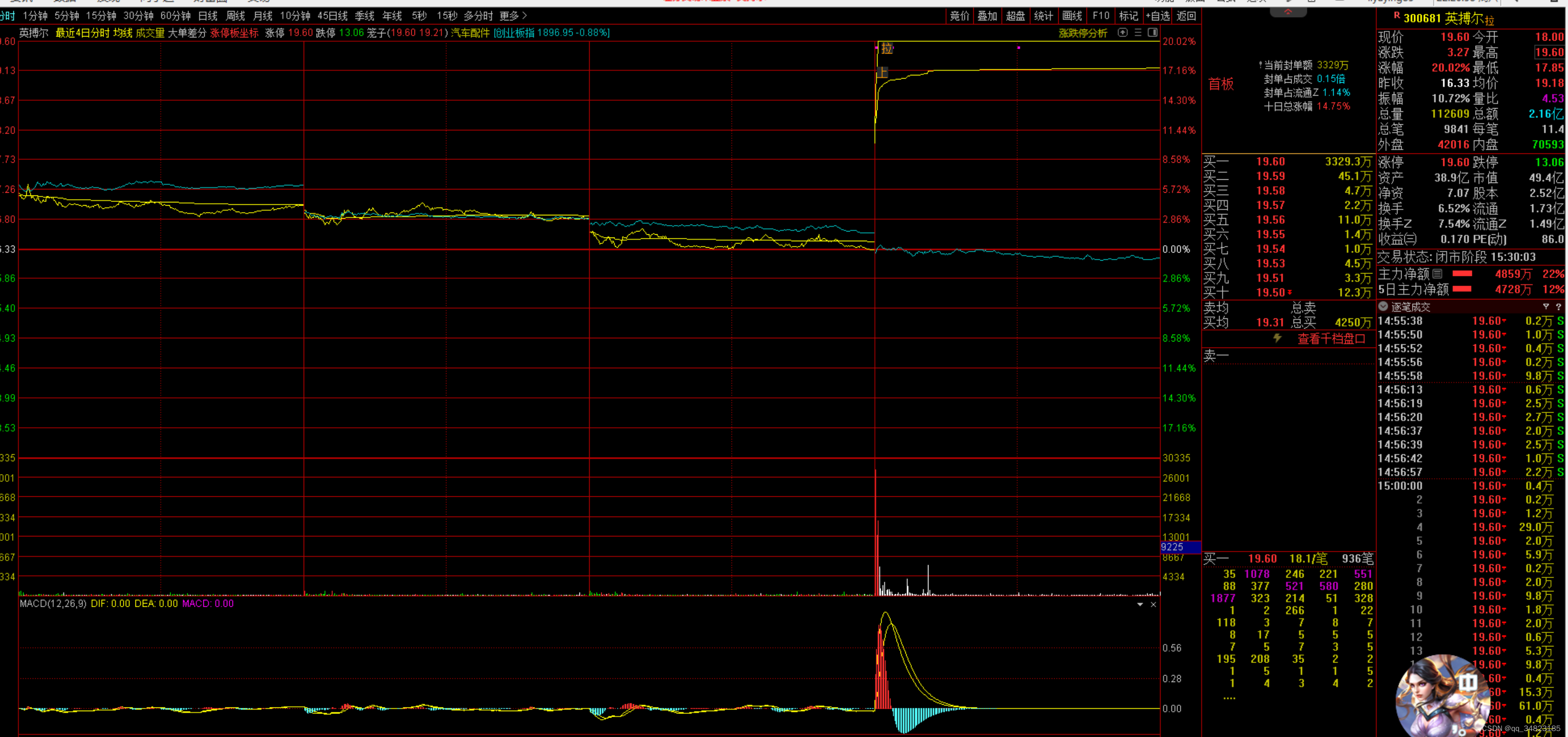
Task: Switch to the 日线 period tab
Action: [207, 16]
